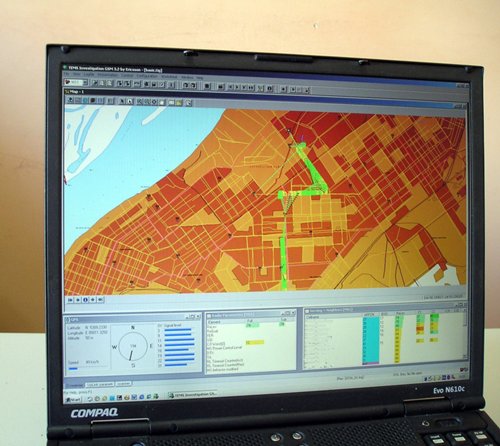500x446 pixels.
Task: Click the fast-forward playback icon in main toolbar
Action: (252, 88)
